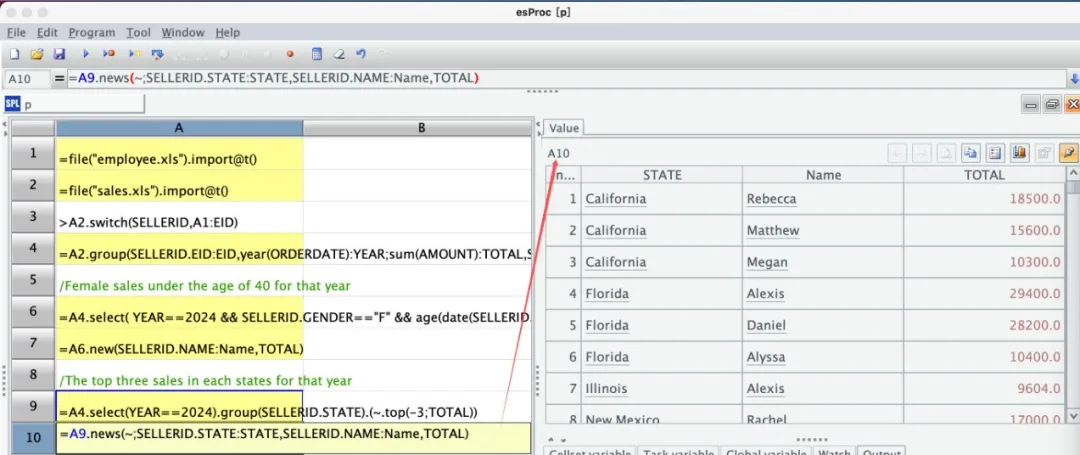
Task: Open the Tool menu
Action: pos(139,33)
